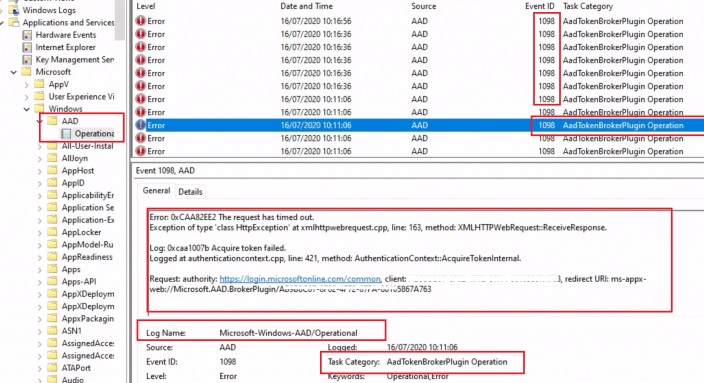704x383 pixels.
Task: Click the Key Management Service log icon
Action: click(27, 59)
